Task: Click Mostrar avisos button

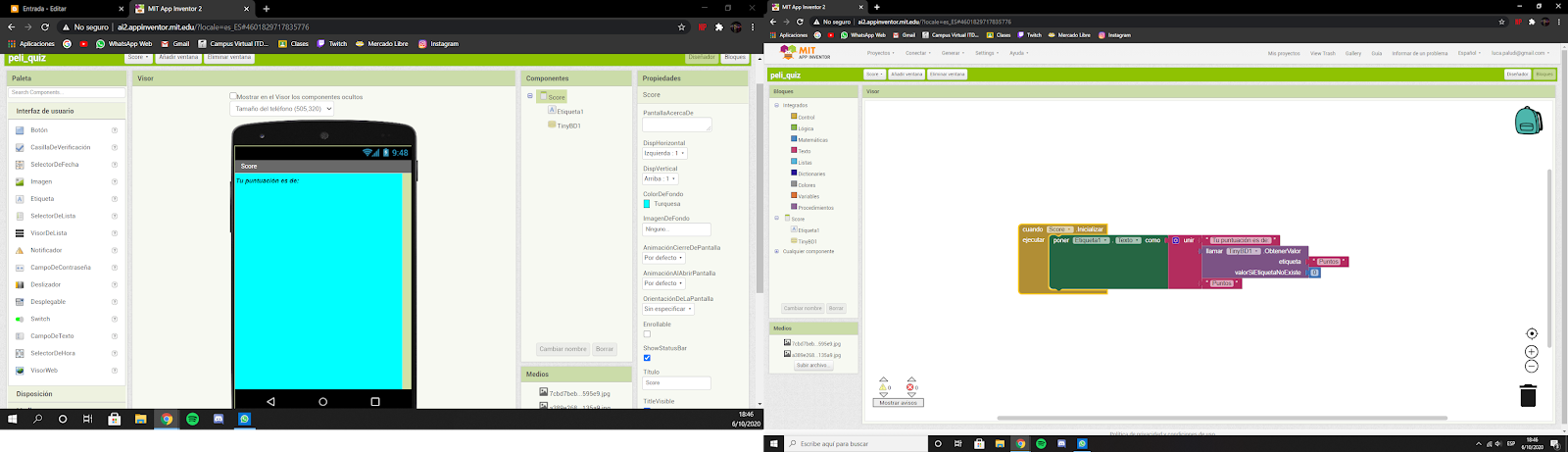Action: 898,403
